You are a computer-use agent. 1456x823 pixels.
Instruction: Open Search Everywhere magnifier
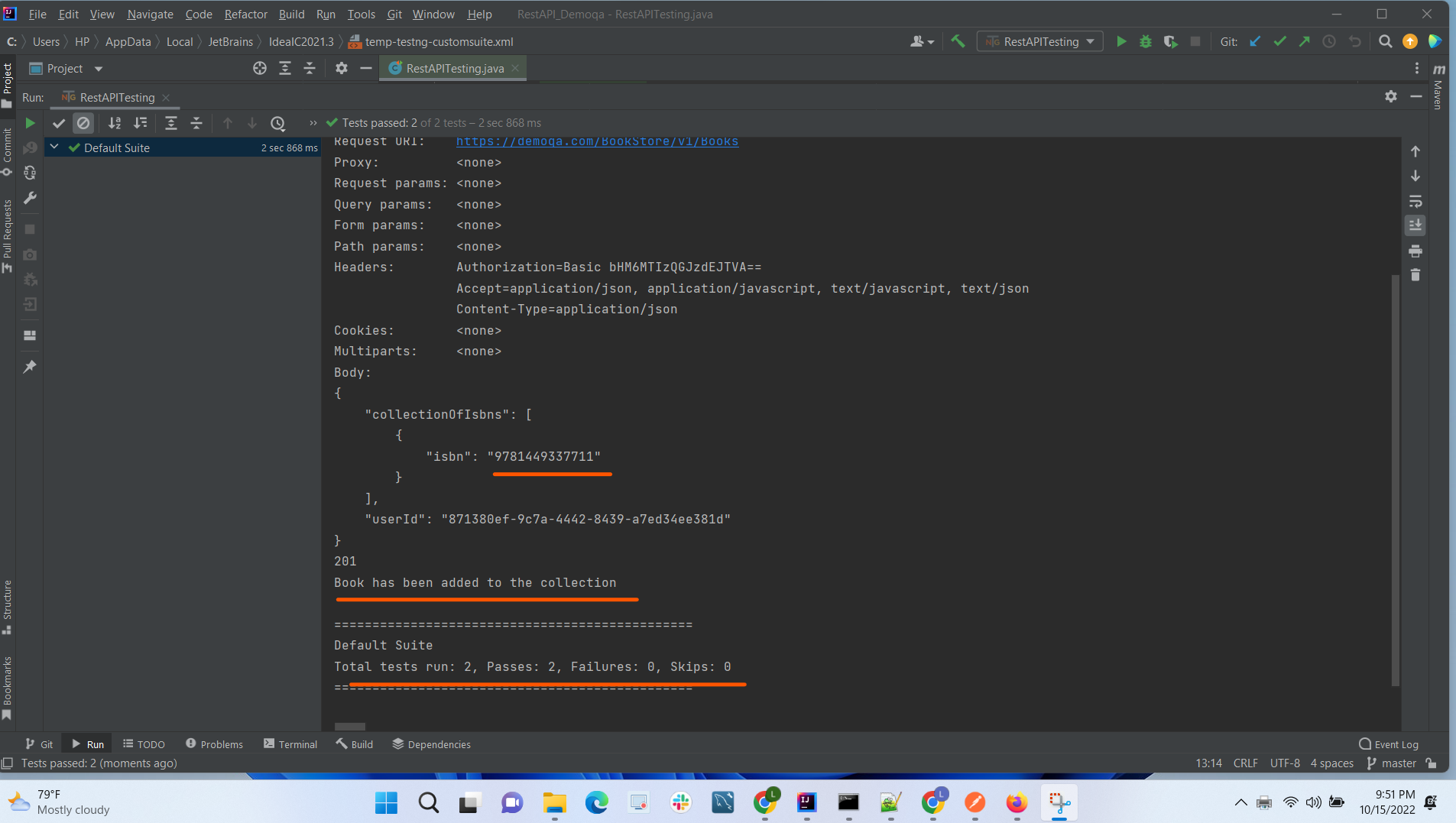[1385, 41]
